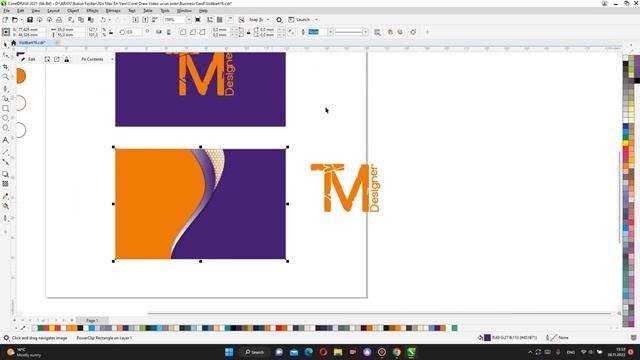This screenshot has height=360, width=640.
Task: Select the chamfered corner option
Action: pos(202,32)
